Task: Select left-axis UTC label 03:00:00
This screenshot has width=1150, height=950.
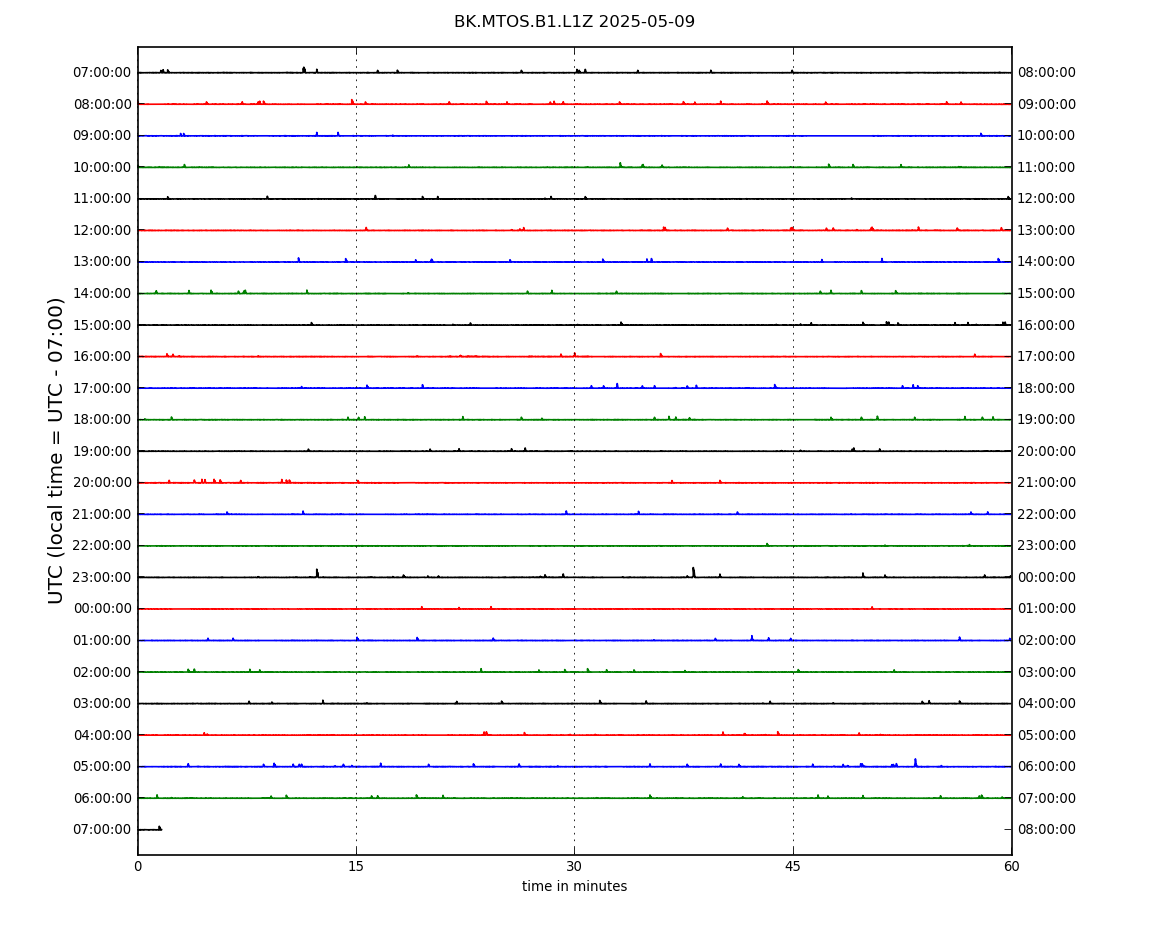Action: point(102,704)
